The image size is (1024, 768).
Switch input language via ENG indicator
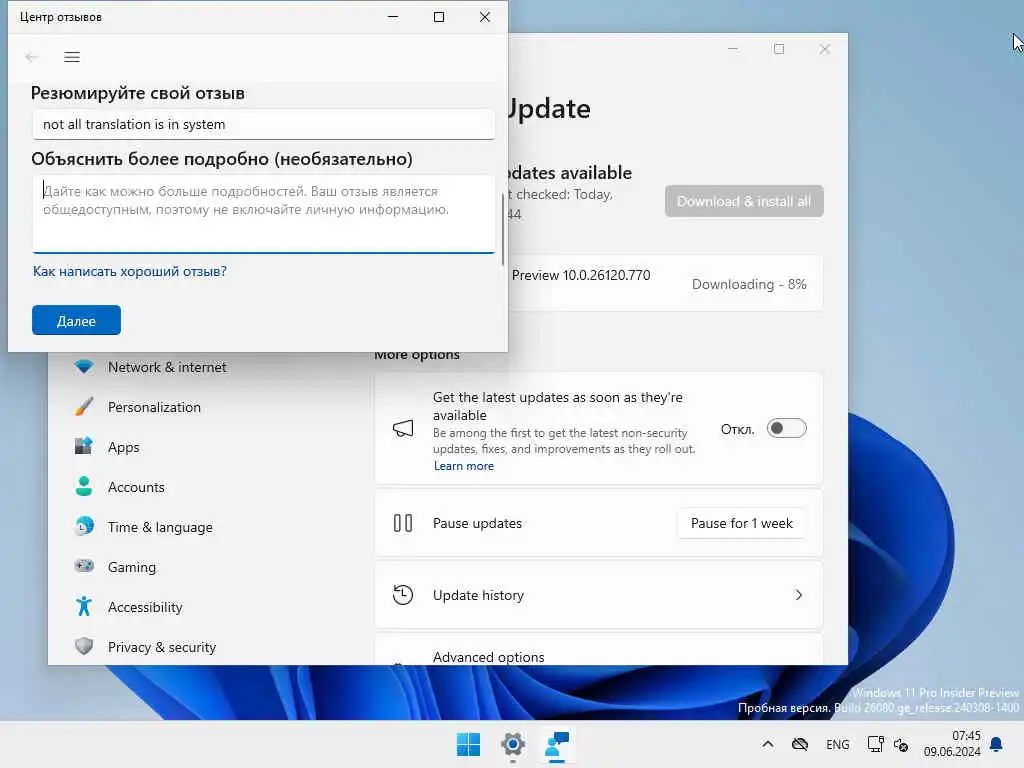tap(837, 744)
